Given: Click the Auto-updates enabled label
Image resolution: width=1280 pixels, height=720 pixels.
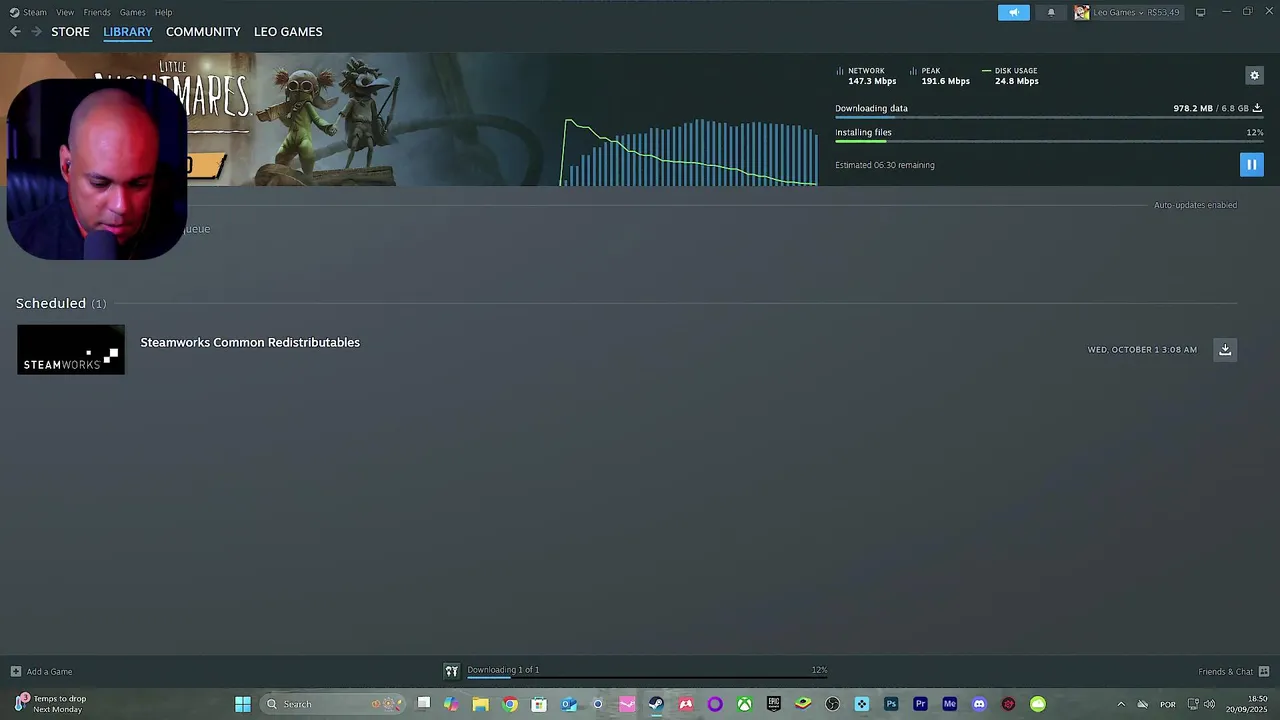Looking at the screenshot, I should (x=1195, y=205).
